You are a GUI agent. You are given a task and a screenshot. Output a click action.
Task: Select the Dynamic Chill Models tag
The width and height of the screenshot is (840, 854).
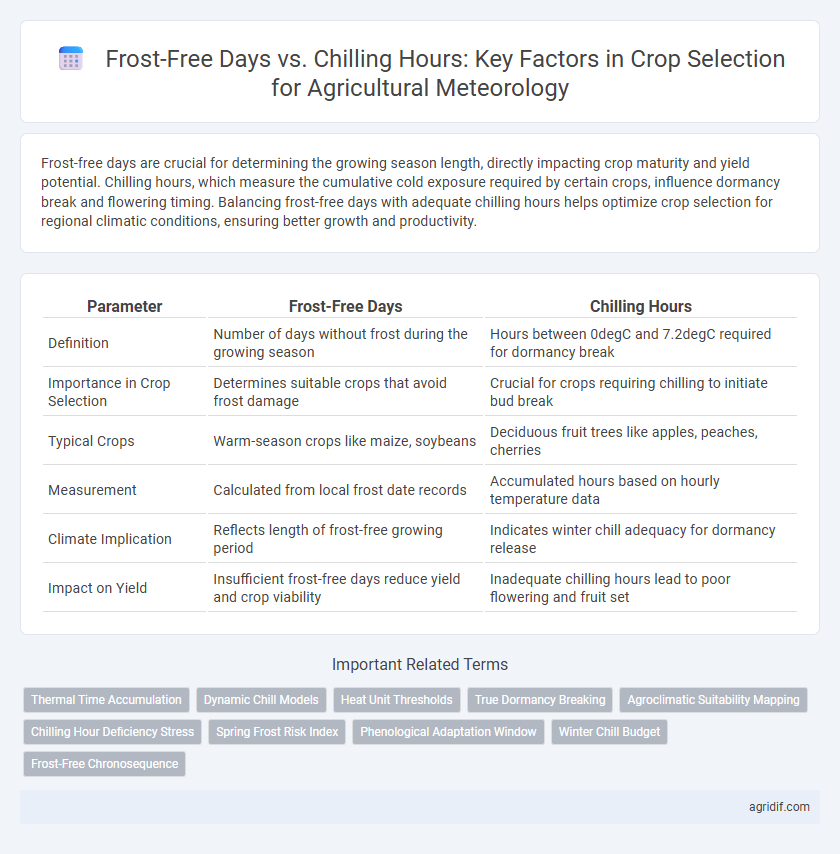[x=261, y=700]
